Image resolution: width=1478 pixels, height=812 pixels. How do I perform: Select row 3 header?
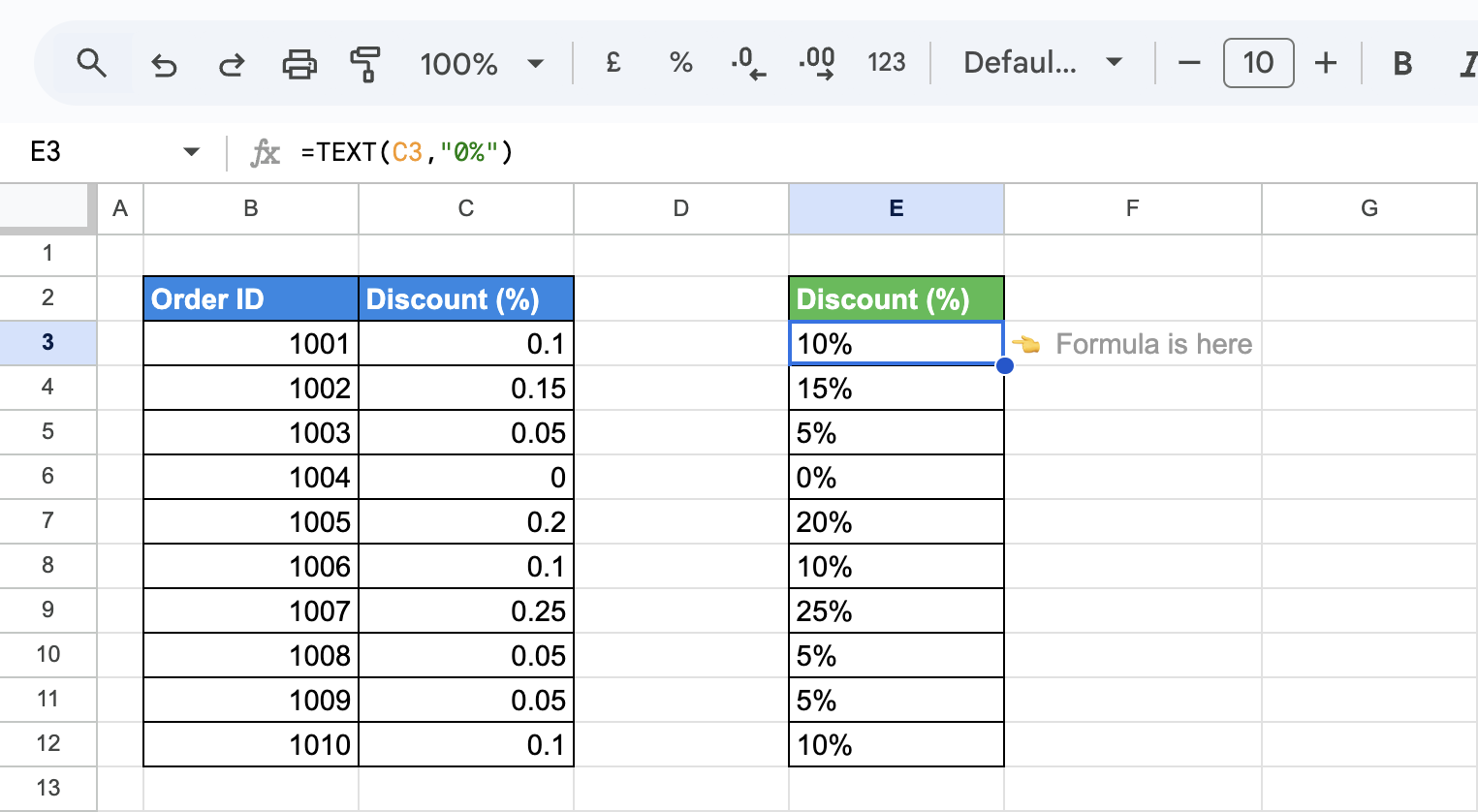pyautogui.click(x=47, y=343)
